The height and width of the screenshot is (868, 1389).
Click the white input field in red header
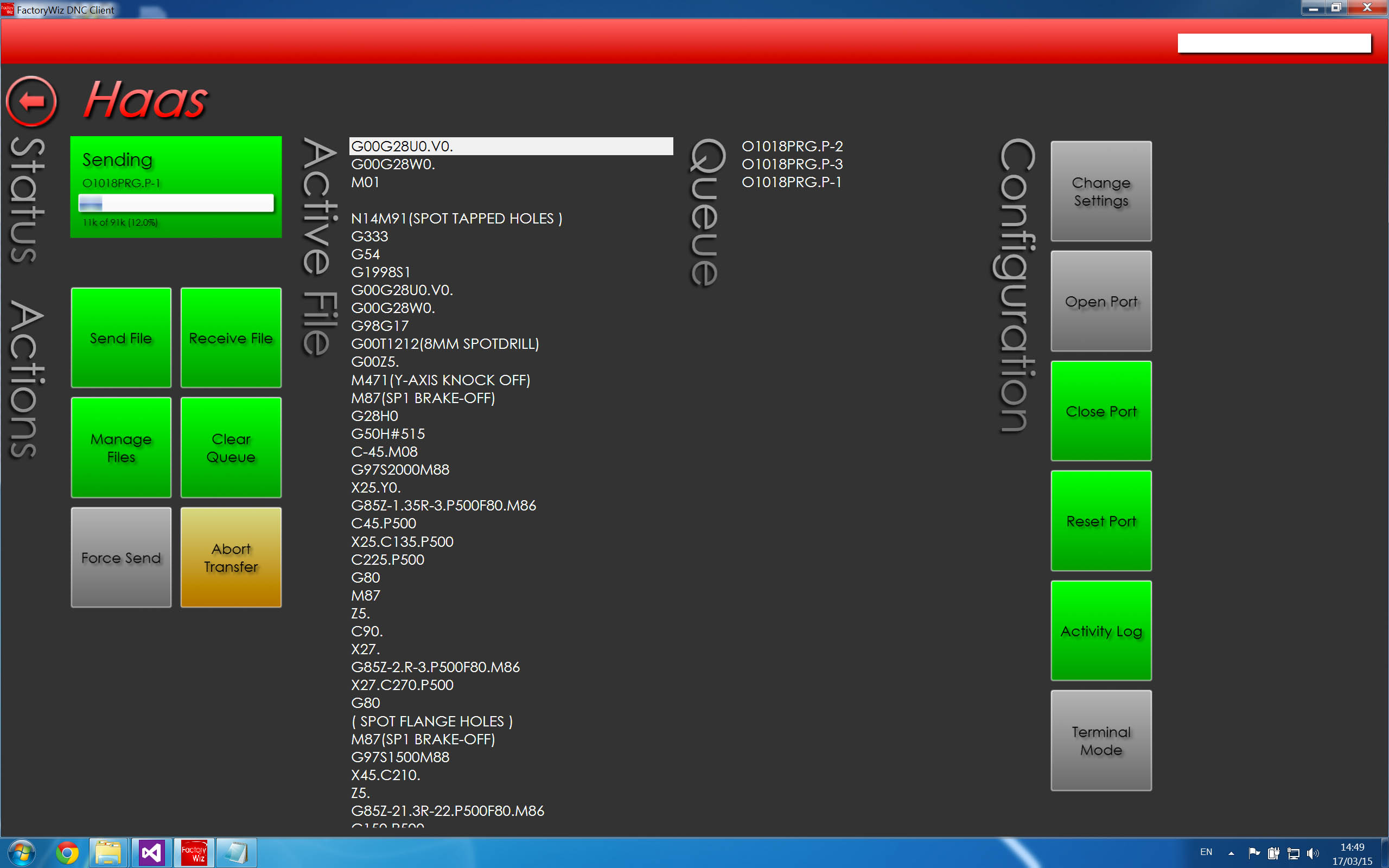click(1274, 43)
